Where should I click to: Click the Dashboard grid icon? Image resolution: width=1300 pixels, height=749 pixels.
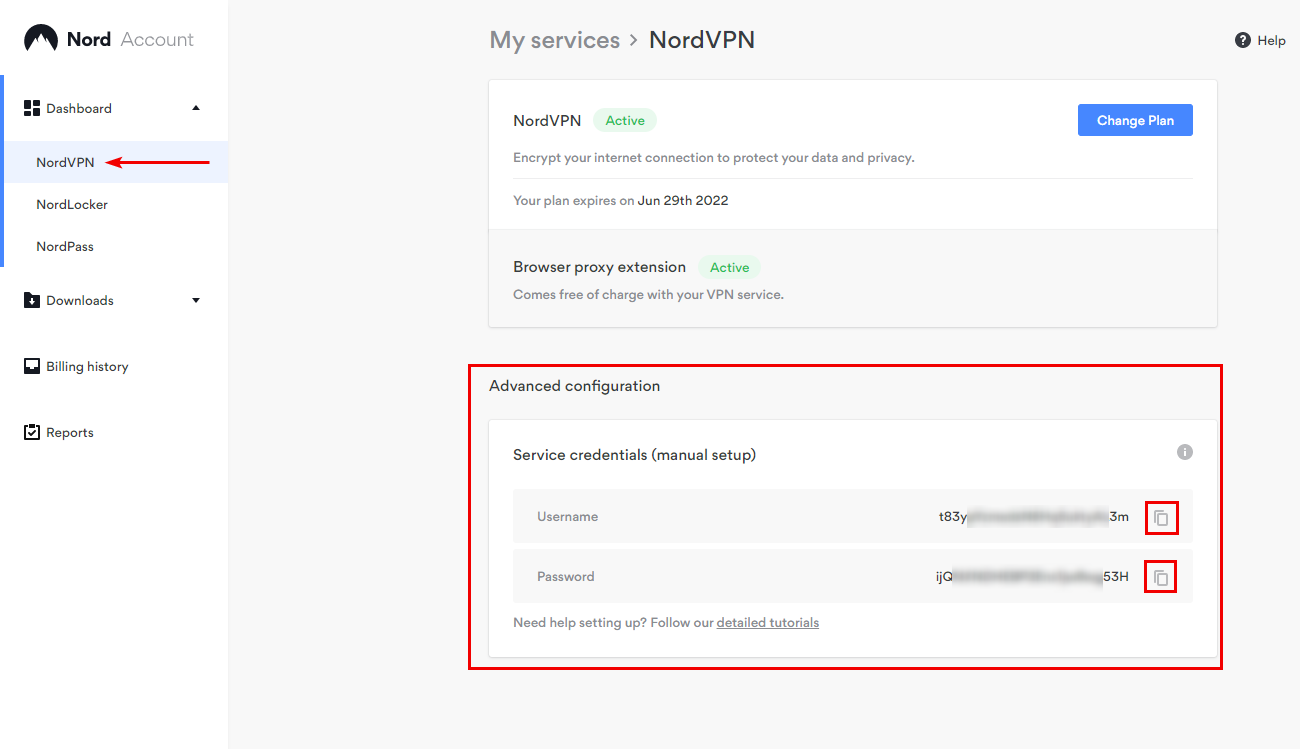[x=33, y=107]
